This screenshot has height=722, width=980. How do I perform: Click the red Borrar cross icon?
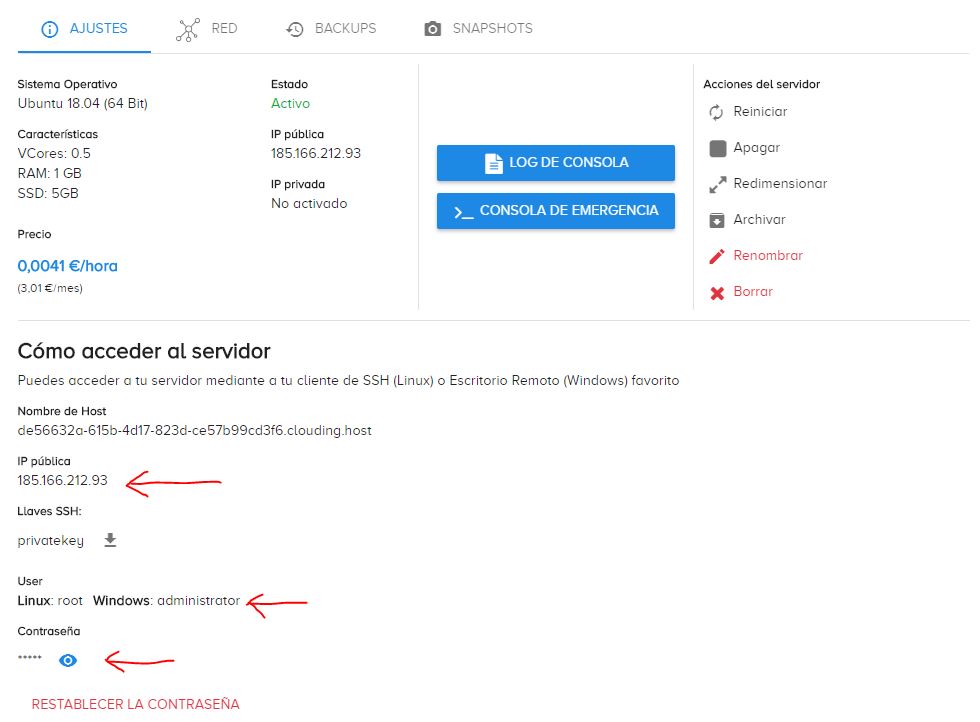717,293
